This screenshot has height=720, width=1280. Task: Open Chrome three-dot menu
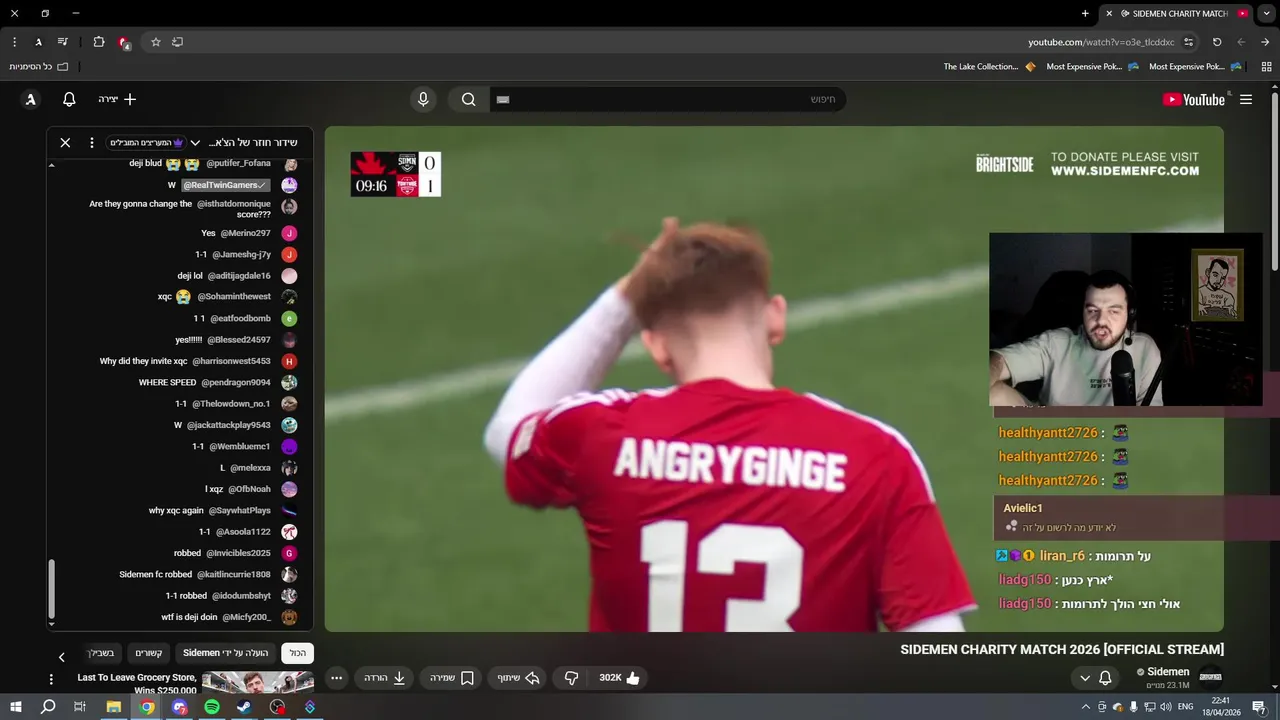tap(14, 42)
